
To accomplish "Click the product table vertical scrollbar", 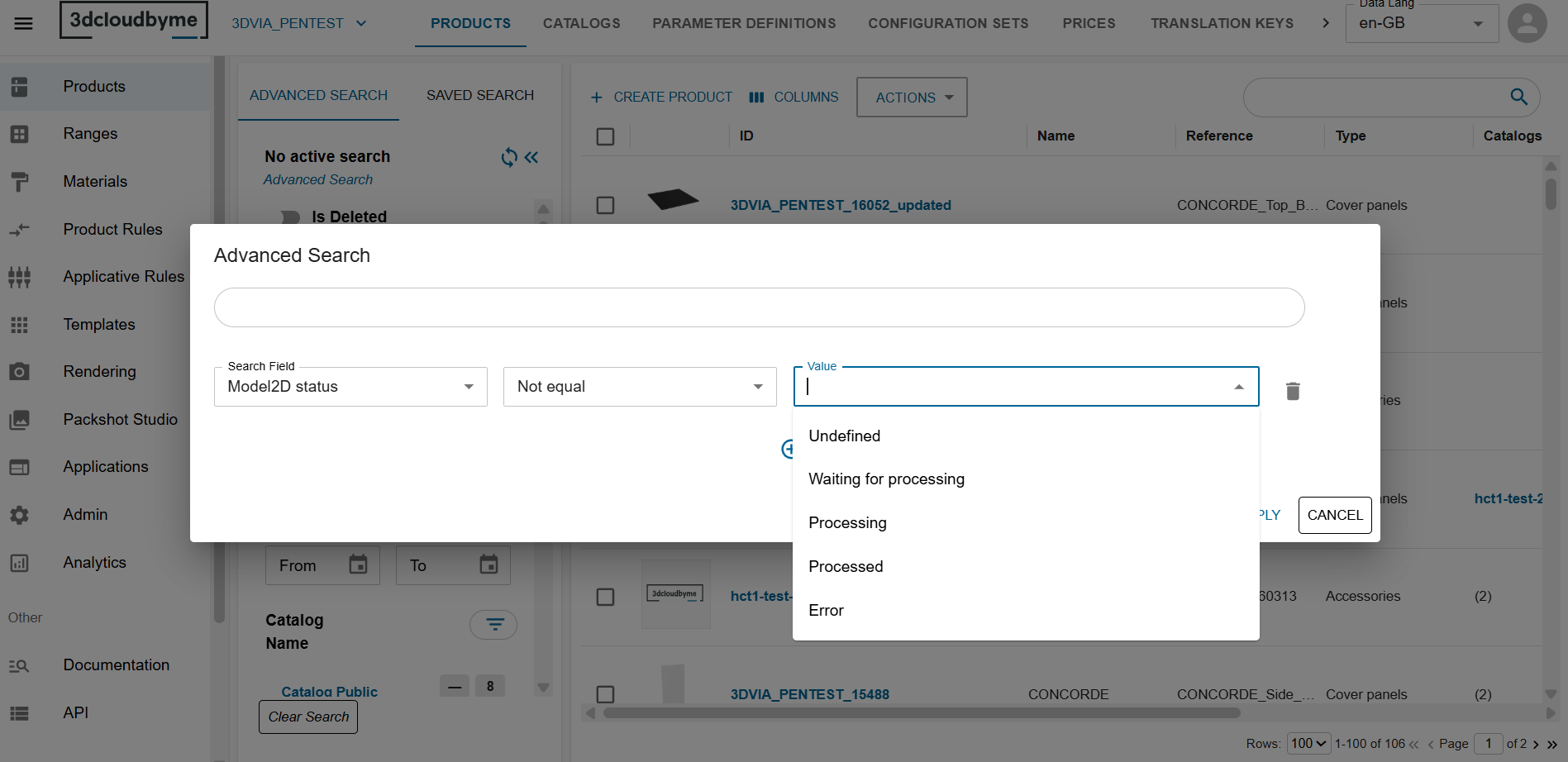I will click(1551, 194).
